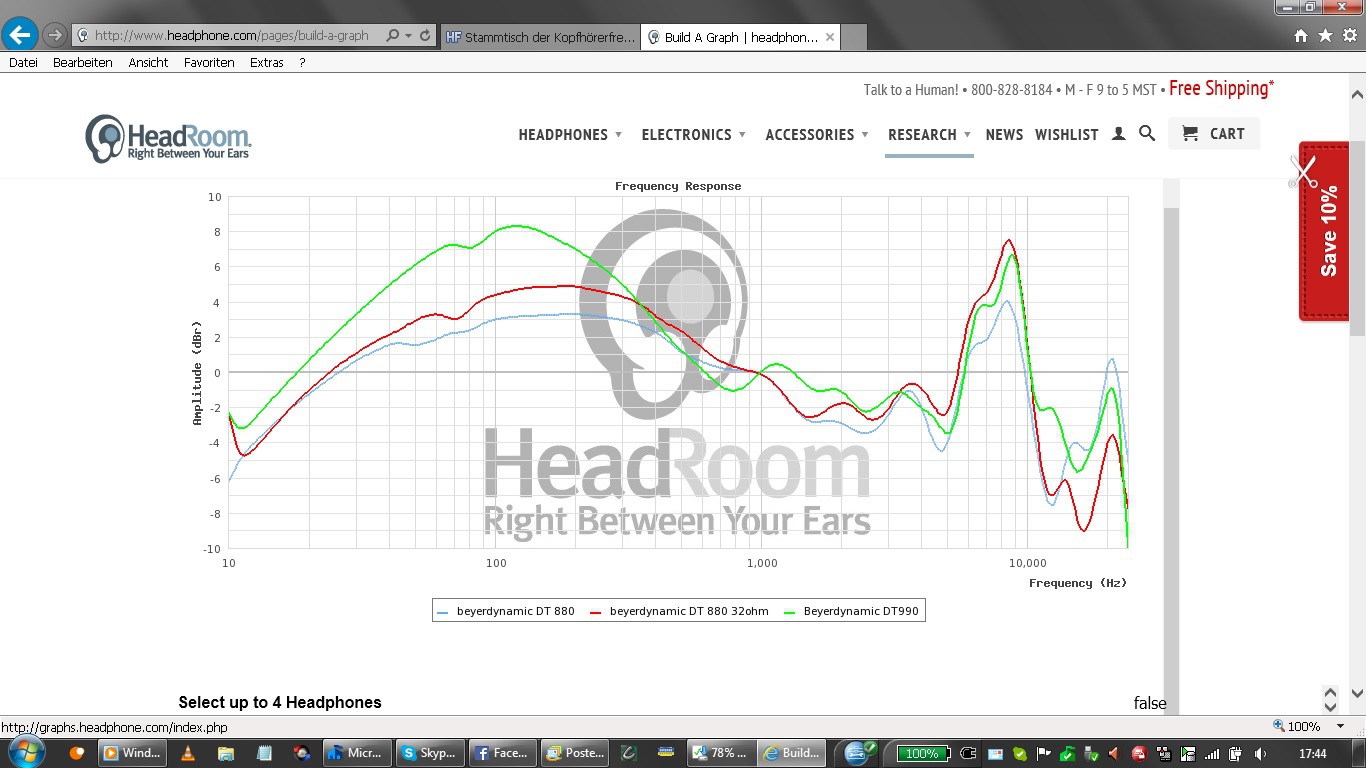Click the account user icon in site header
The image size is (1366, 768).
pyautogui.click(x=1119, y=134)
